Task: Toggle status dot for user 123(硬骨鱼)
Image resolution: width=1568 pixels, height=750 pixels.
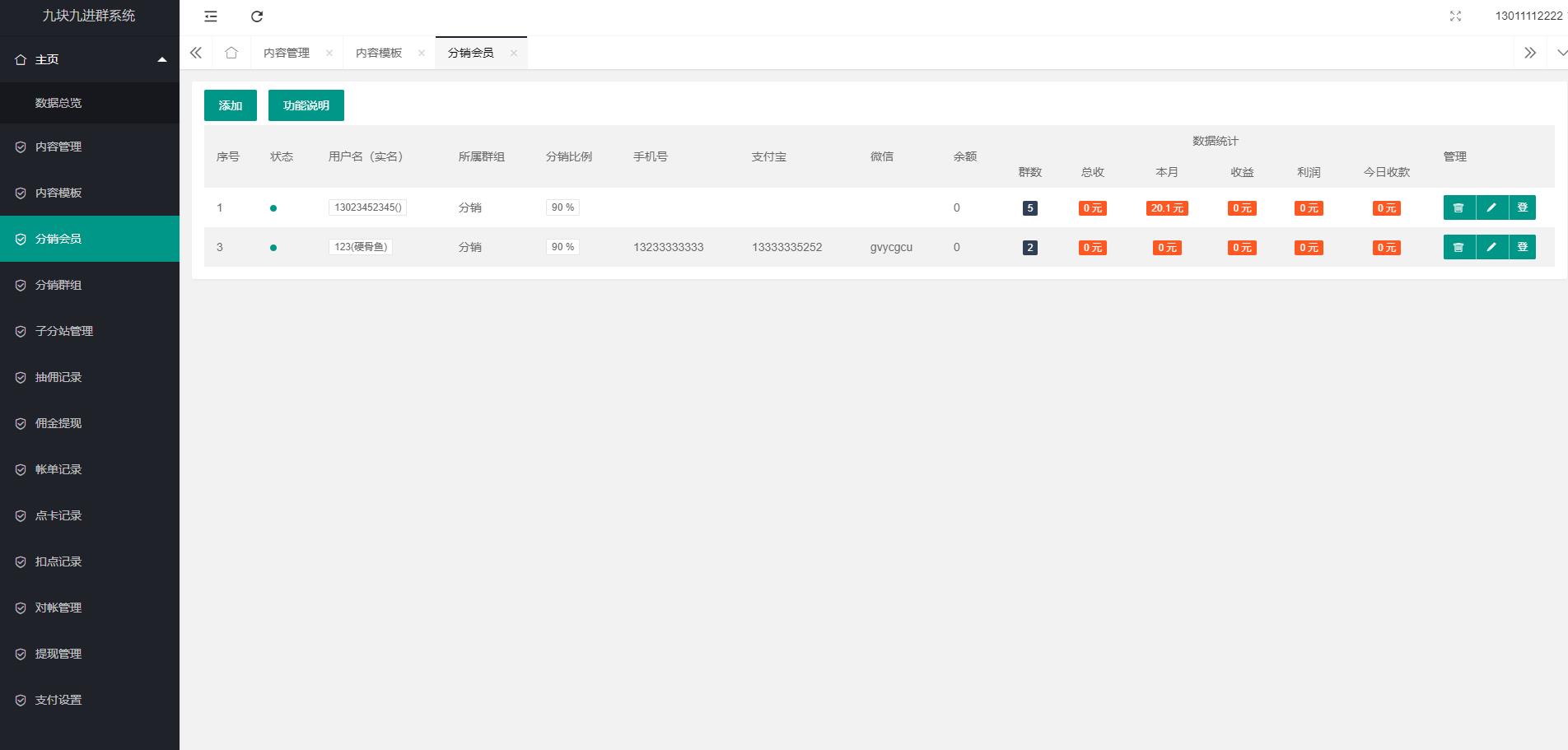Action: (273, 248)
